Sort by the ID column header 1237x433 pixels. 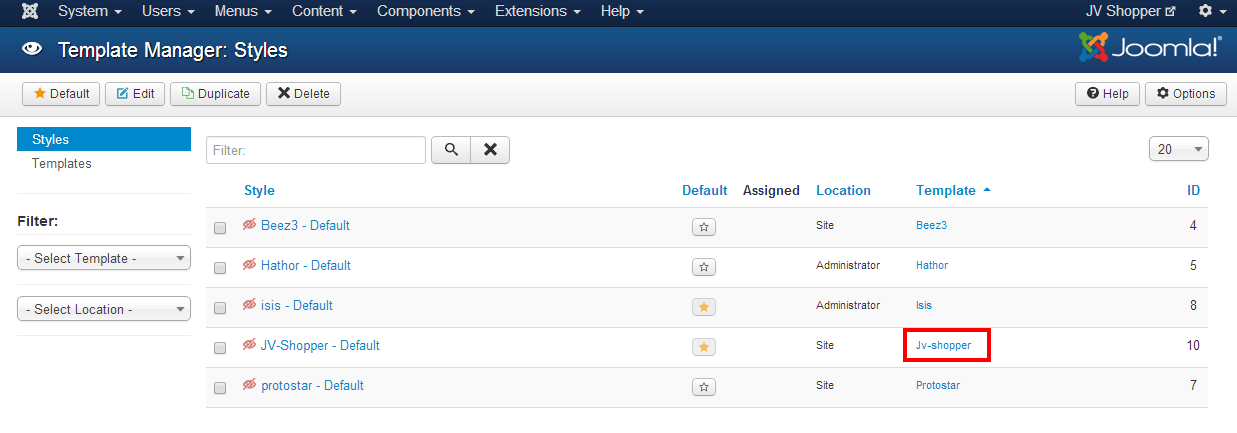click(x=1193, y=190)
